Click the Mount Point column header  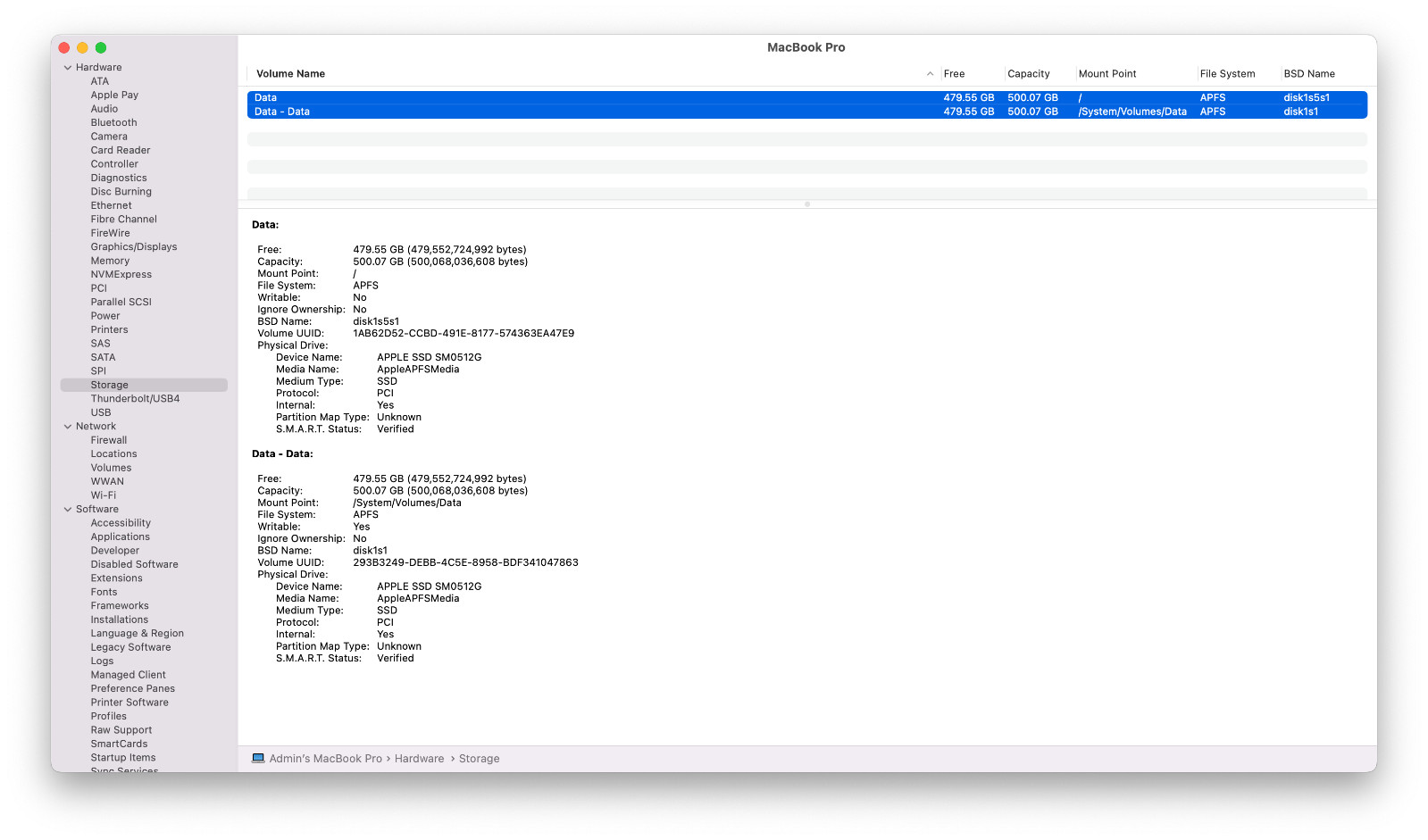coord(1107,74)
